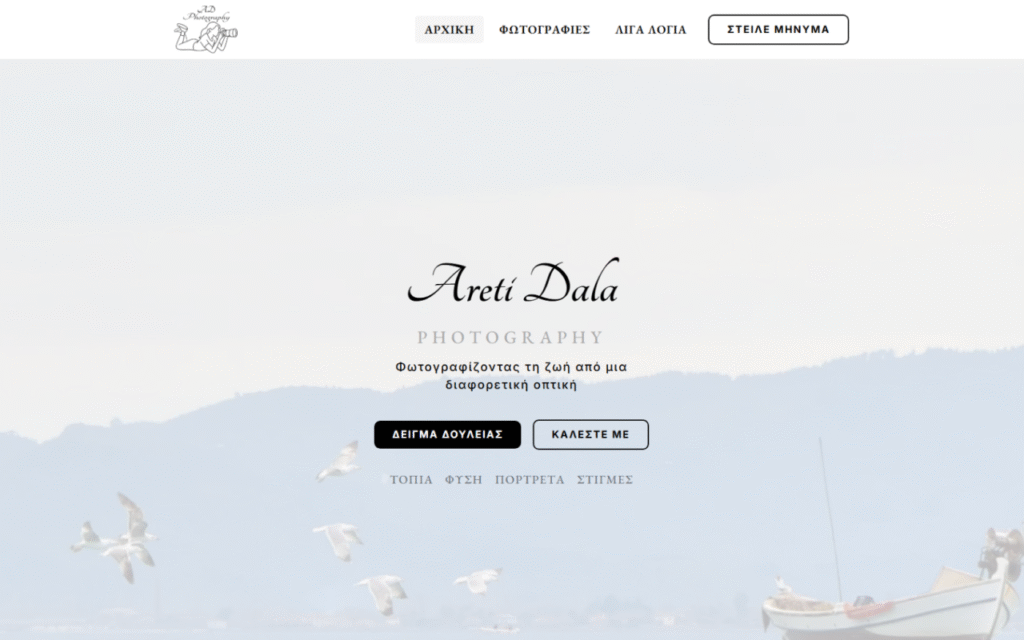1024x640 pixels.
Task: Open the ΦΥΣΗ category link
Action: [x=464, y=479]
